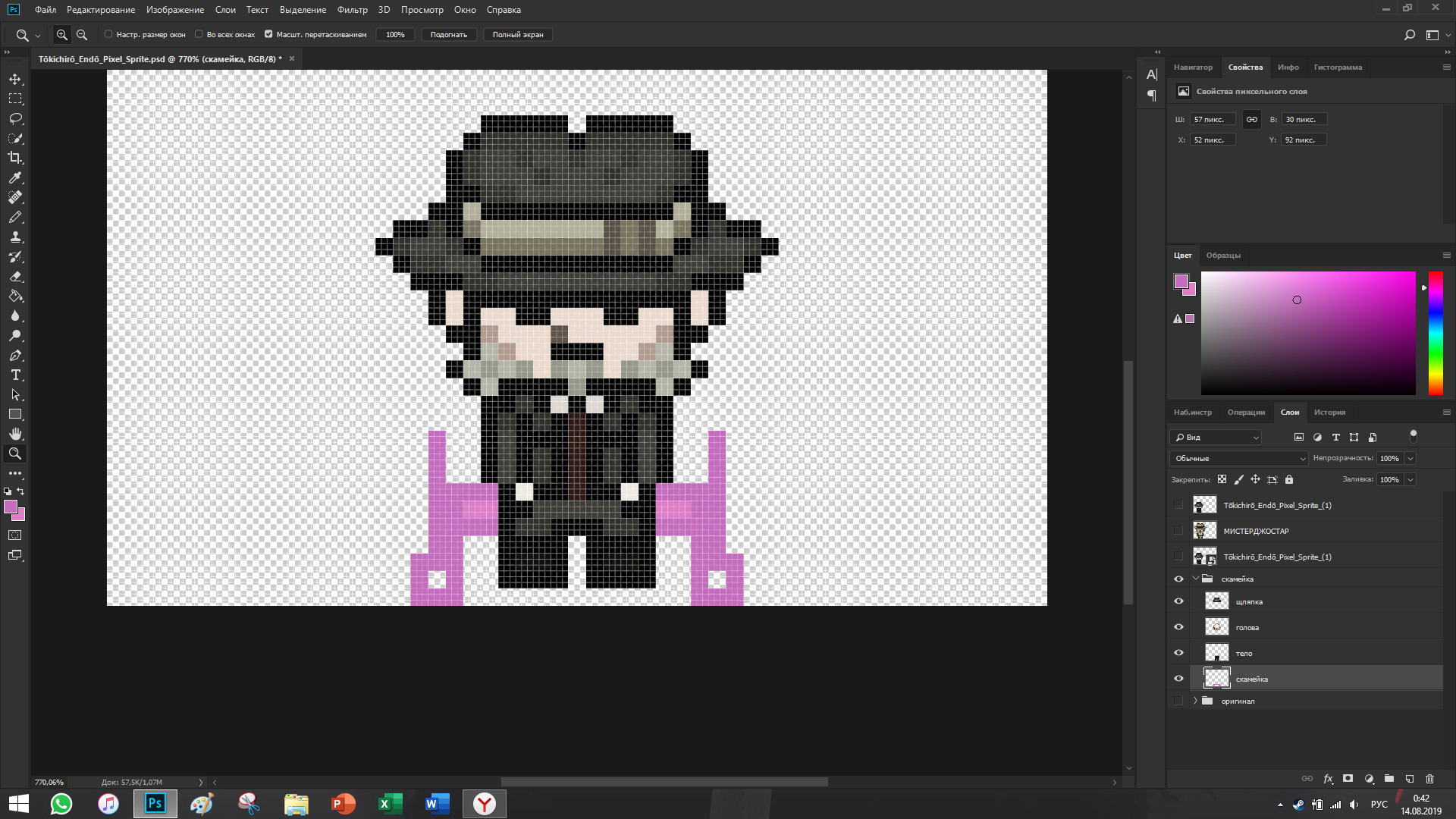Hide the шляпка layer
Screen dimensions: 1456x819
point(1178,601)
